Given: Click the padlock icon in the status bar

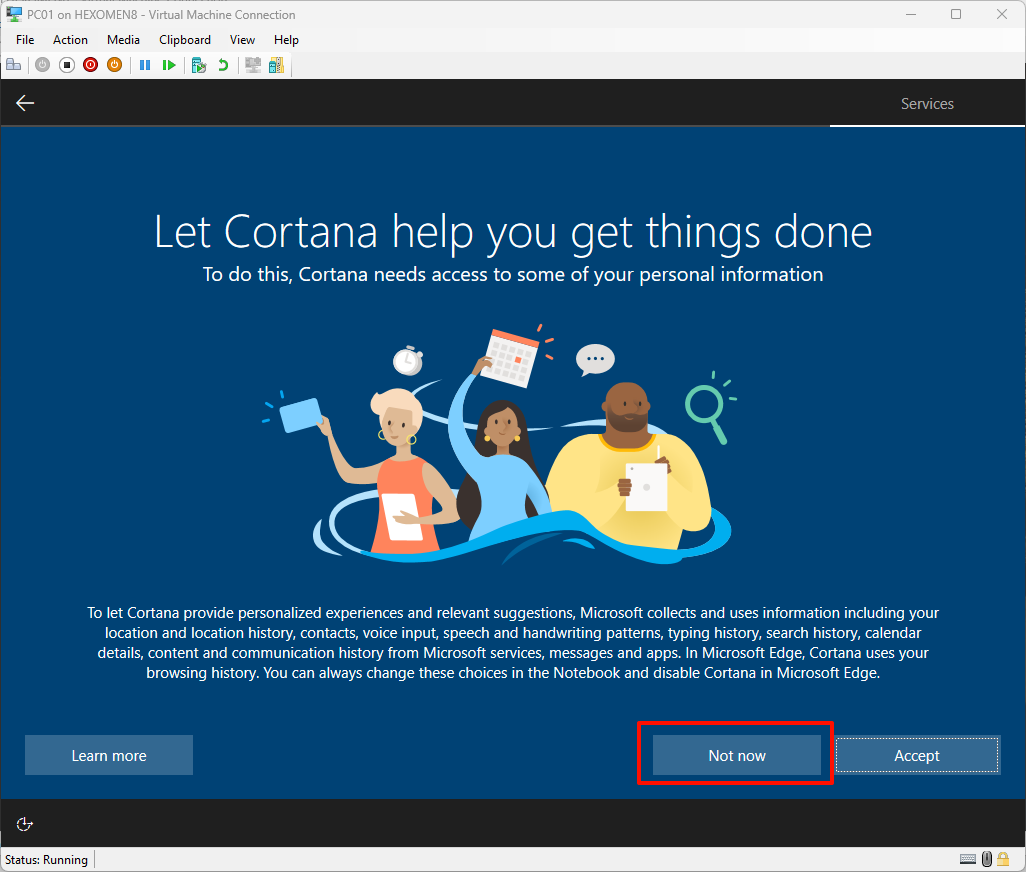Looking at the screenshot, I should click(x=1002, y=859).
